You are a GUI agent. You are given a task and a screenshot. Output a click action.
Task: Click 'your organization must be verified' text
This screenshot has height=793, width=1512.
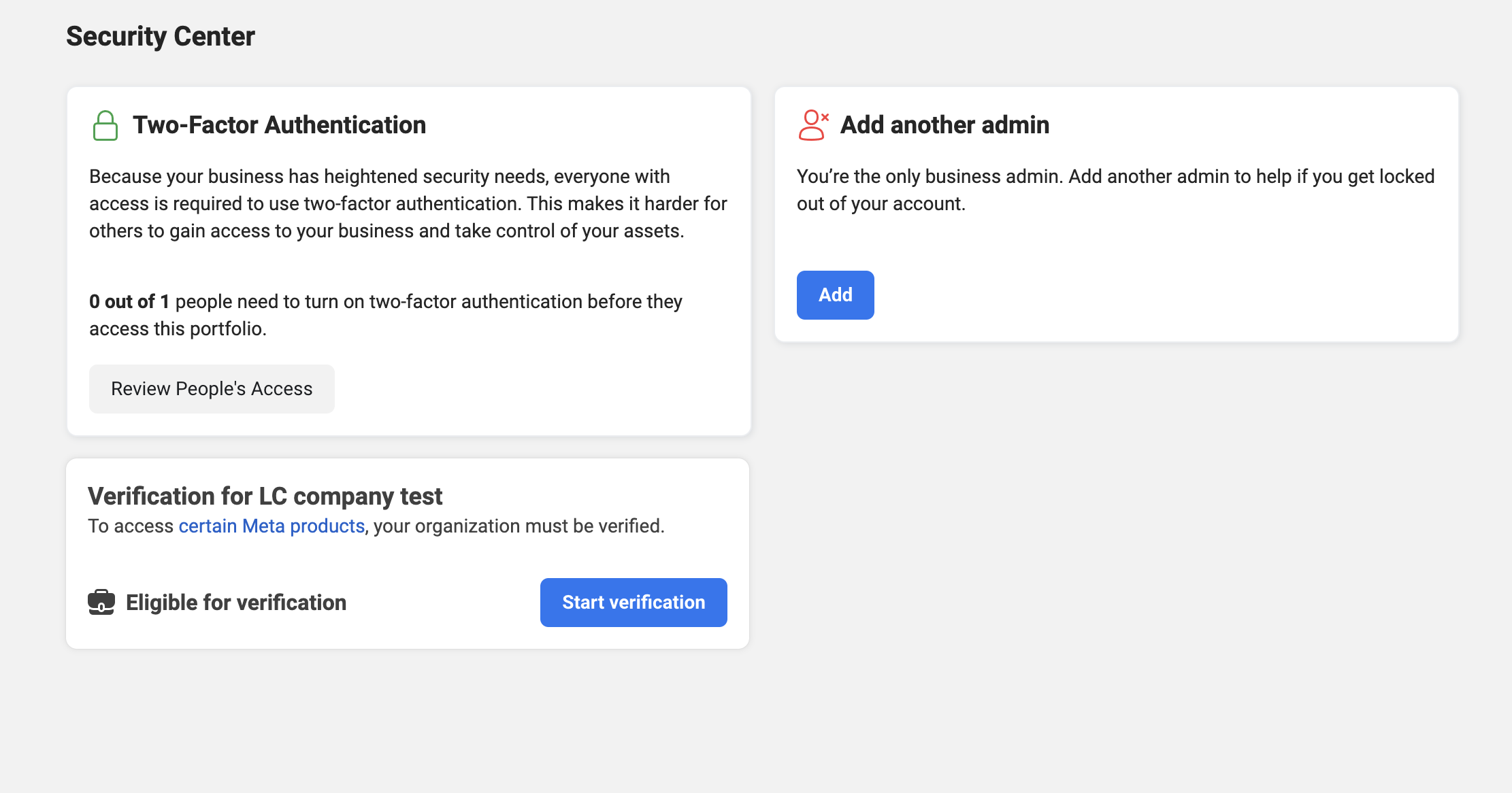[519, 526]
